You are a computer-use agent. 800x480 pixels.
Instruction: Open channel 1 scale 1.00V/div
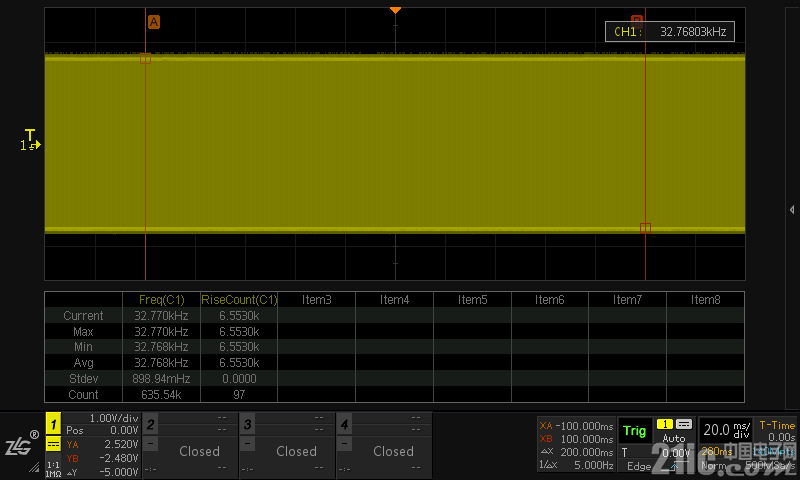(114, 418)
